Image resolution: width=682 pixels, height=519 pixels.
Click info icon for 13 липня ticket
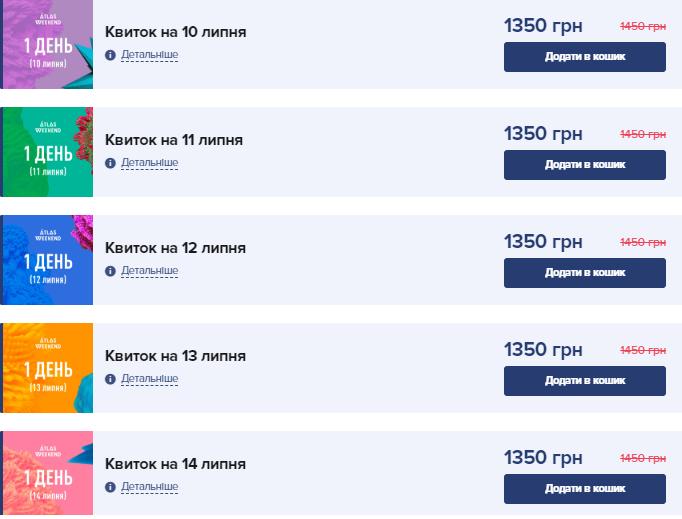[x=111, y=379]
